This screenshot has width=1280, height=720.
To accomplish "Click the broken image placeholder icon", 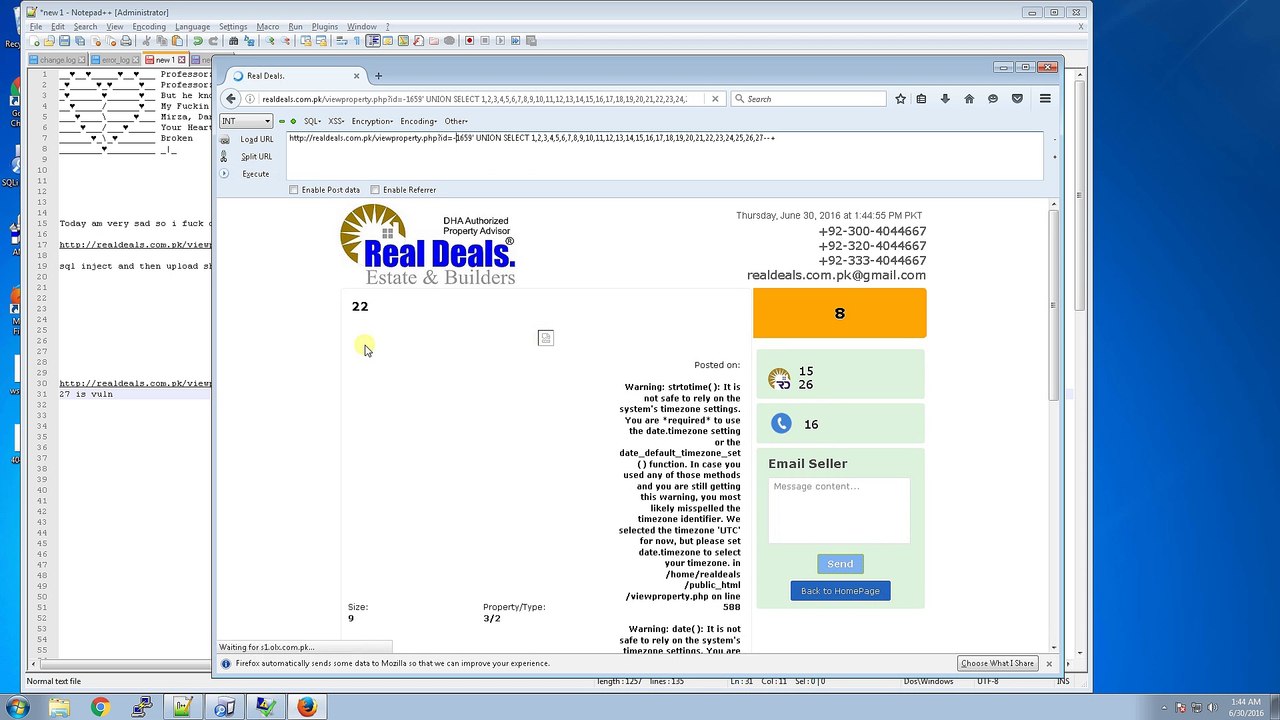I will point(545,338).
